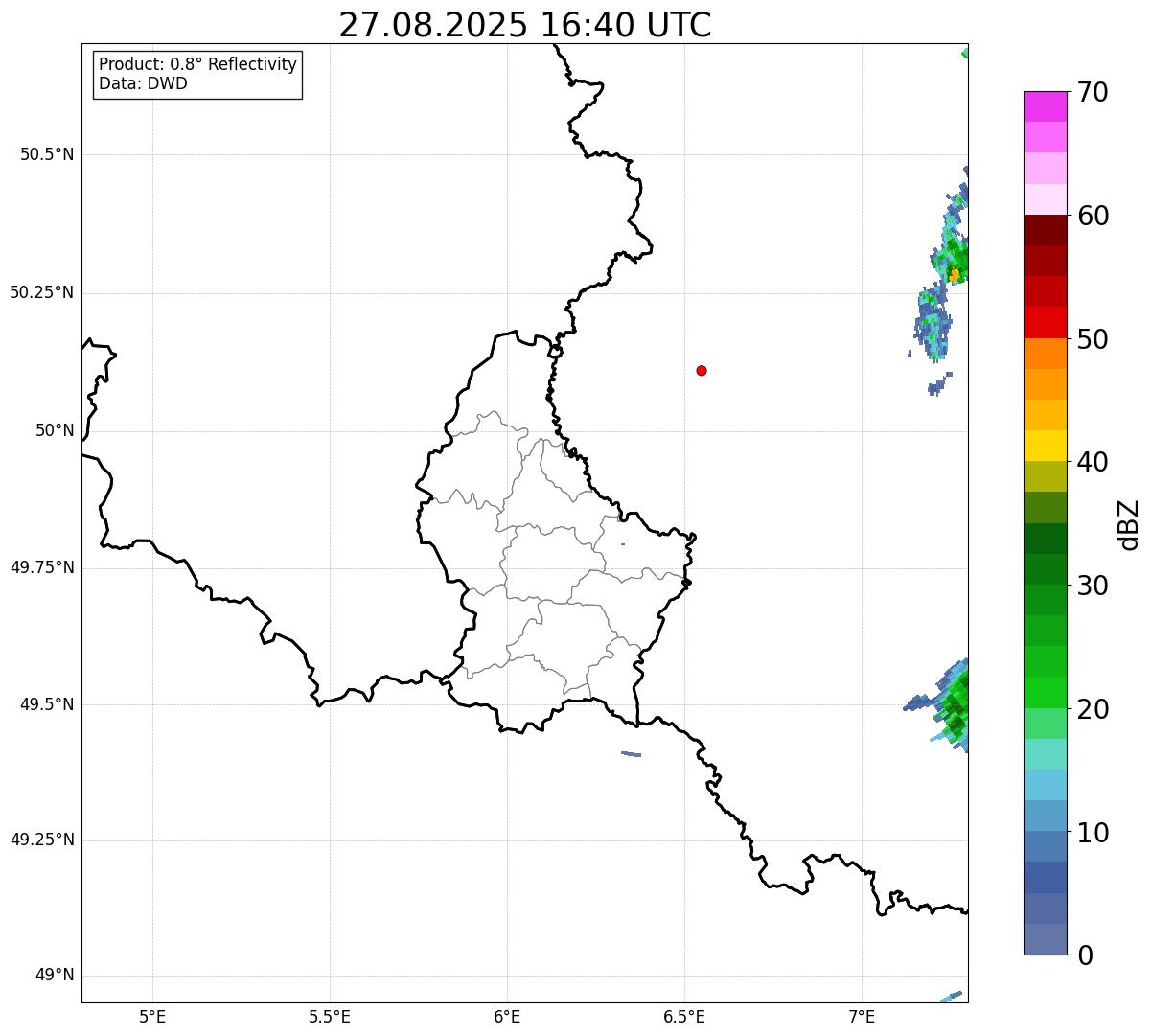Click the small blue echo south of Luxembourg near 49.4°N

pyautogui.click(x=631, y=754)
